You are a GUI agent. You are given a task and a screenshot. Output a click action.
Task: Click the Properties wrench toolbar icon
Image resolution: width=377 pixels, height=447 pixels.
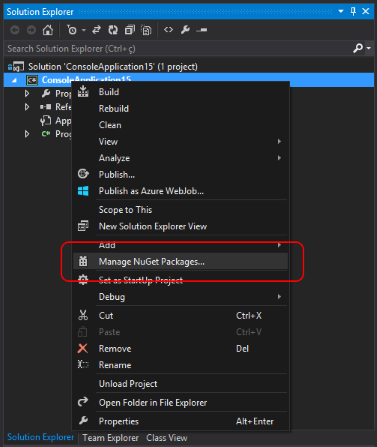[185, 30]
